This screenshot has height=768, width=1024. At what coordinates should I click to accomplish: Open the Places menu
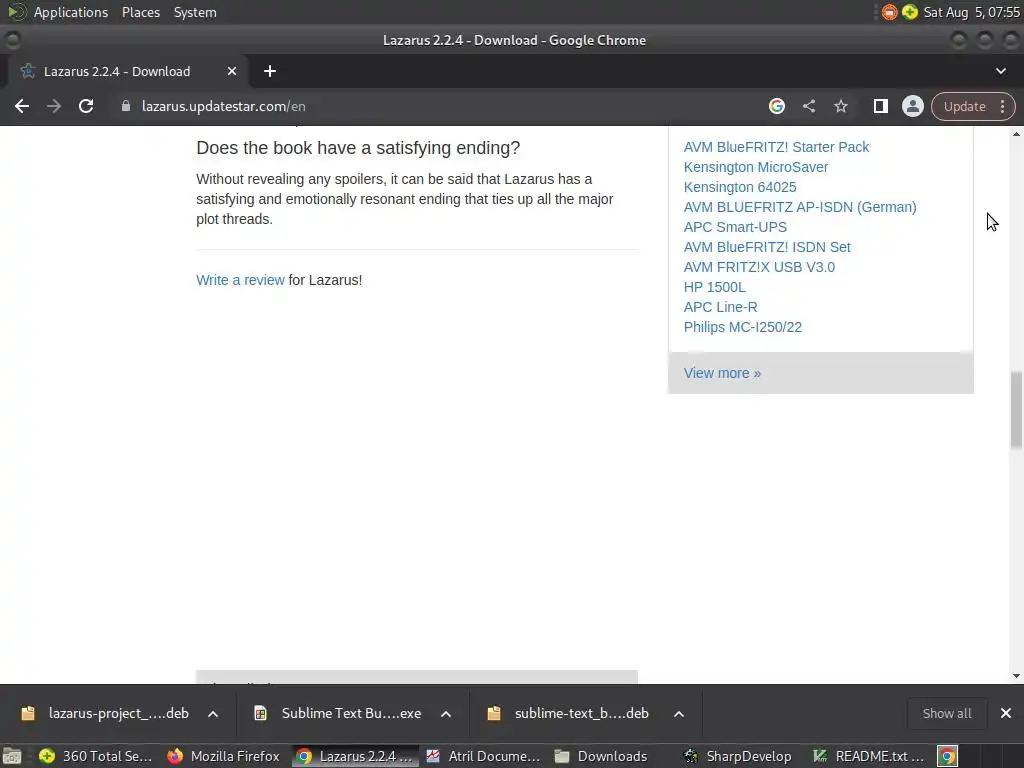[140, 12]
